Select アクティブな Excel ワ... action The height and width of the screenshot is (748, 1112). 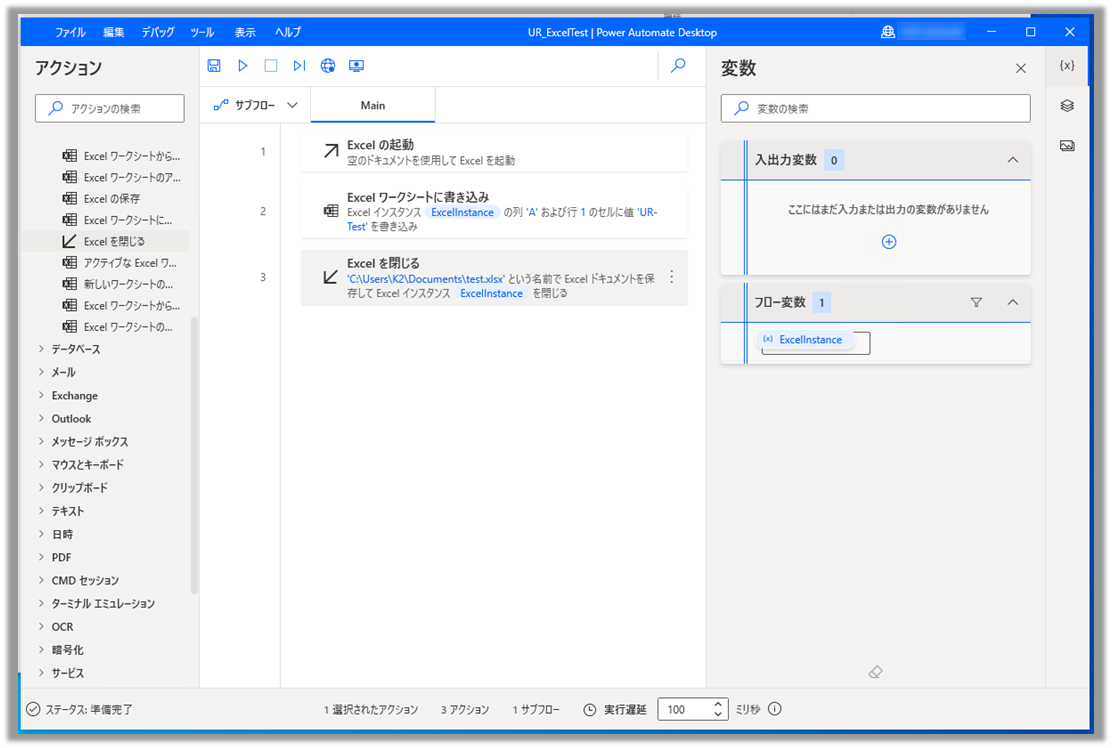point(119,262)
